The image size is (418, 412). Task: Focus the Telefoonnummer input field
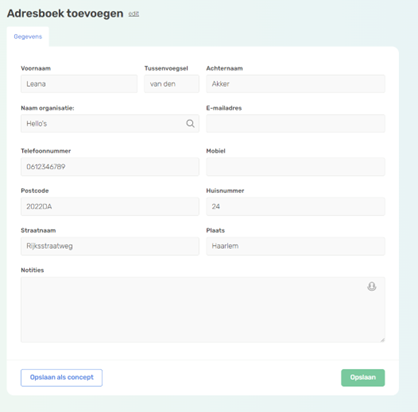pyautogui.click(x=110, y=167)
